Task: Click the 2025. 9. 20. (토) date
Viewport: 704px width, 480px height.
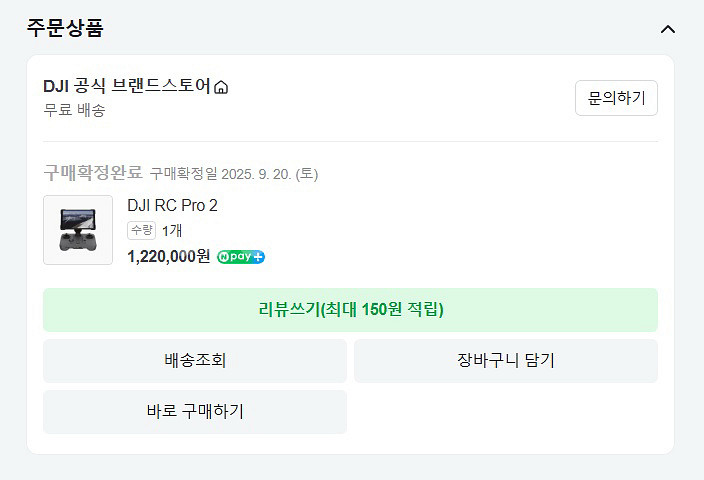Action: [270, 174]
